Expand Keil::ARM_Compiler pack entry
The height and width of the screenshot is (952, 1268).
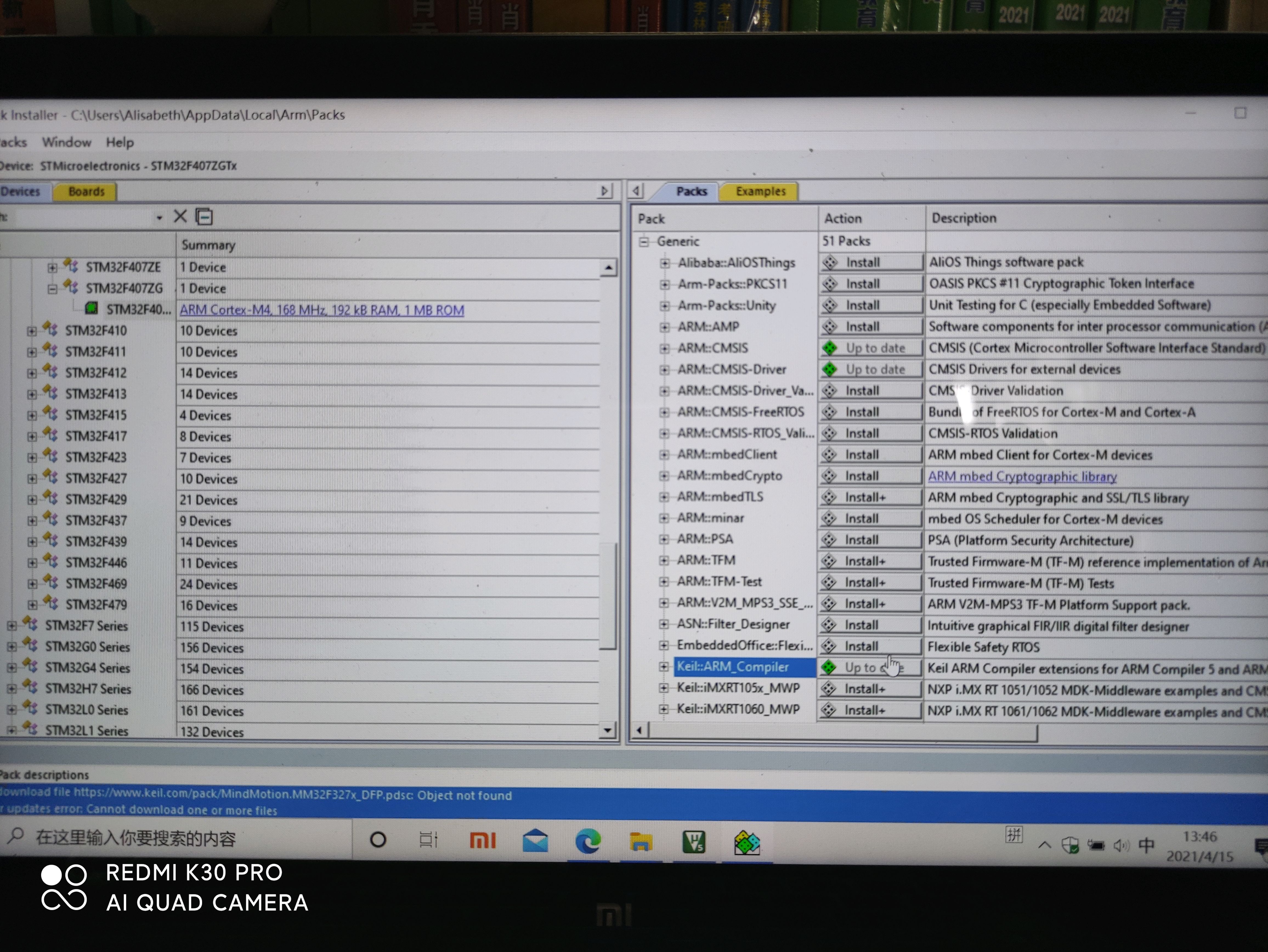tap(663, 667)
